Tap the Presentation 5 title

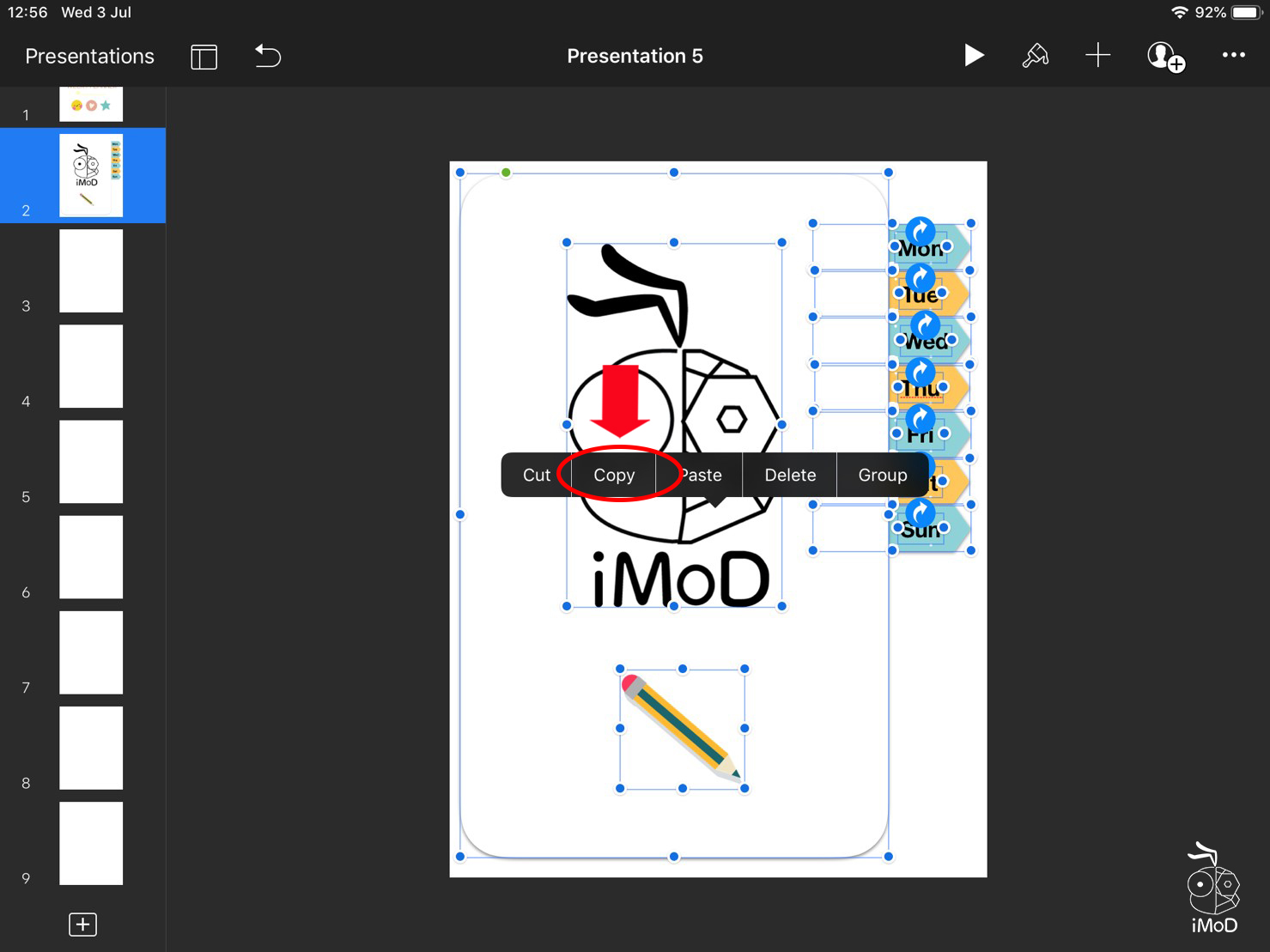click(x=635, y=57)
